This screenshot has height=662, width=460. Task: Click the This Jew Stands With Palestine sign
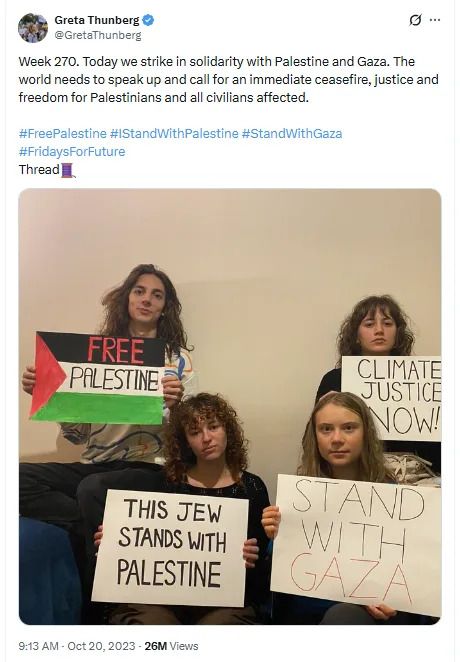(x=170, y=548)
